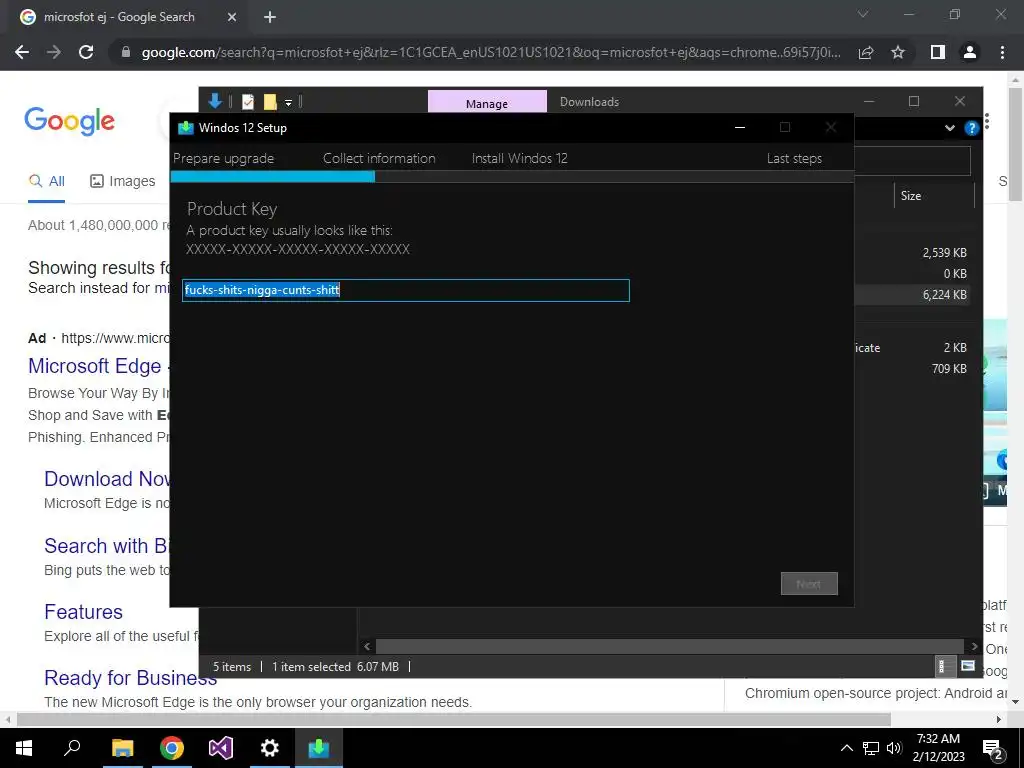
Task: Open the Chrome profile menu
Action: pos(970,52)
